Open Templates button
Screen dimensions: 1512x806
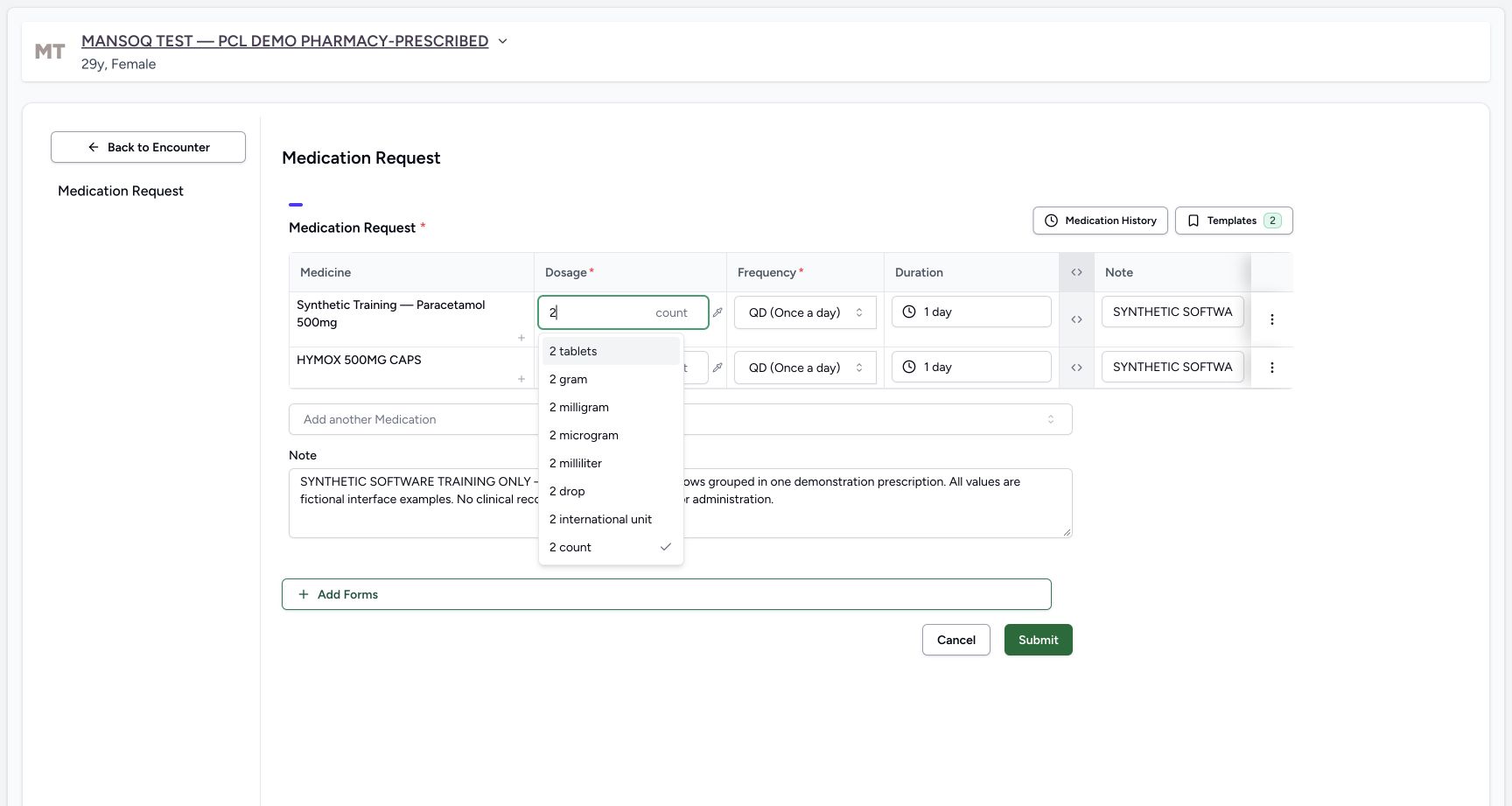pyautogui.click(x=1234, y=221)
